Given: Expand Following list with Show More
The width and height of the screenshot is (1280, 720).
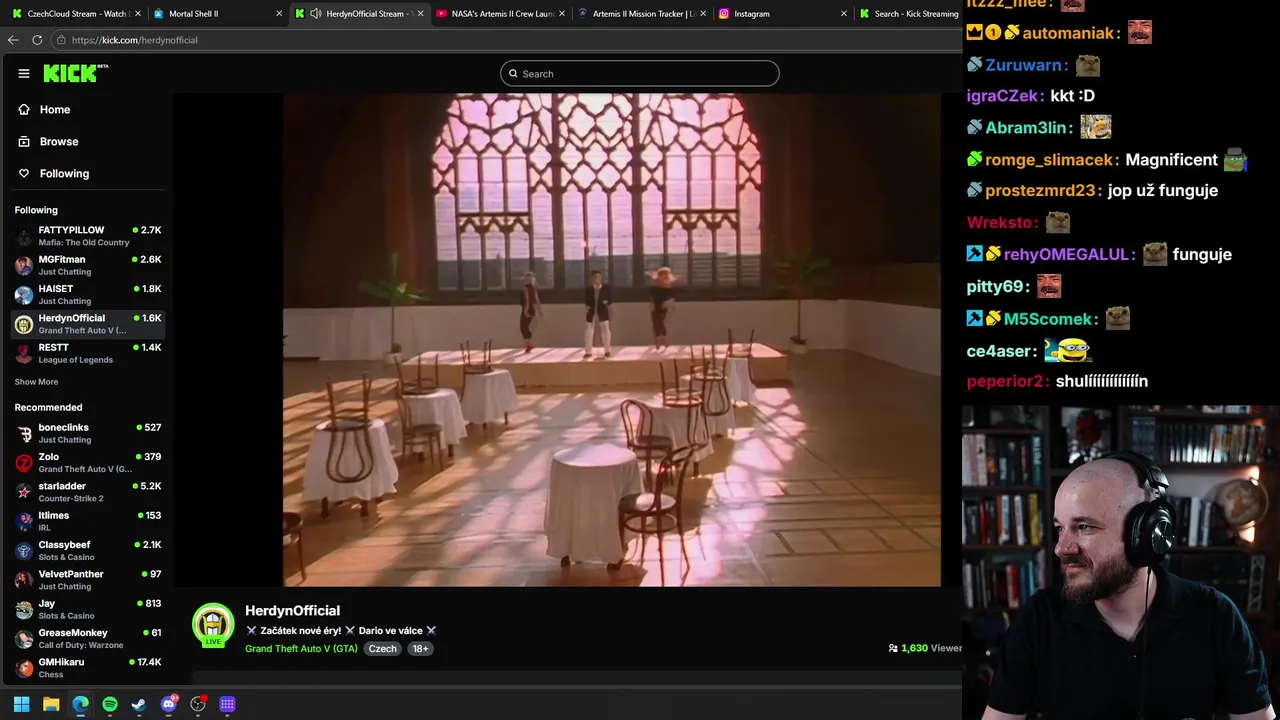Looking at the screenshot, I should 36,382.
